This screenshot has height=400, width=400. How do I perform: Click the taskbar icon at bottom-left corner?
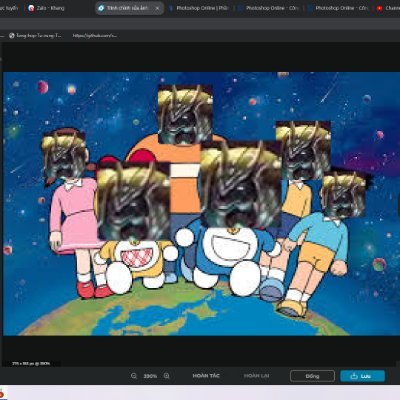click(x=2, y=393)
